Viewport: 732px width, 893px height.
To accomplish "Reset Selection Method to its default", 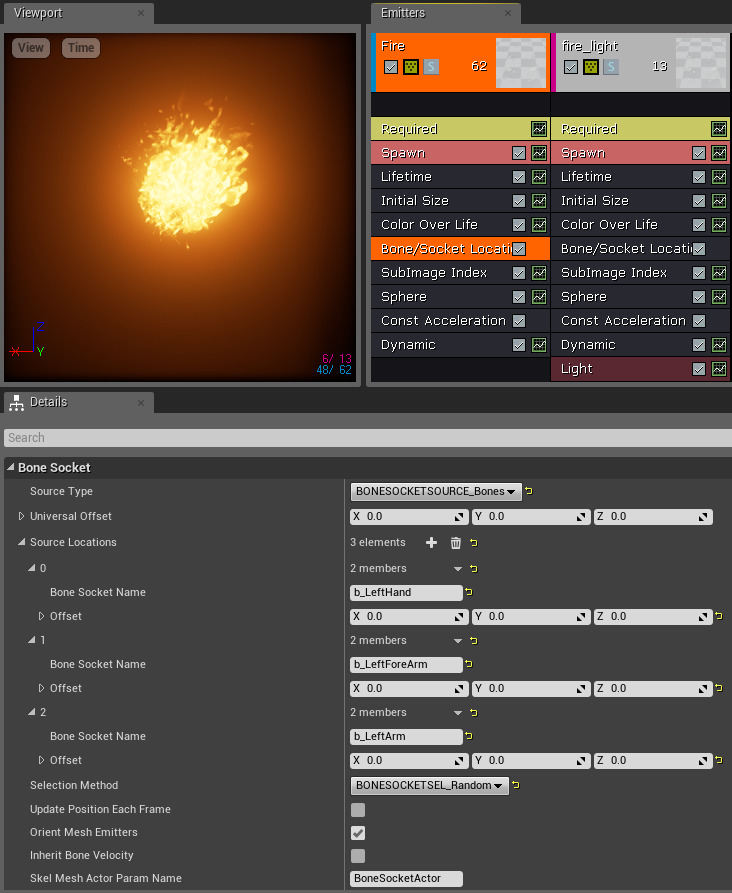I will point(515,785).
